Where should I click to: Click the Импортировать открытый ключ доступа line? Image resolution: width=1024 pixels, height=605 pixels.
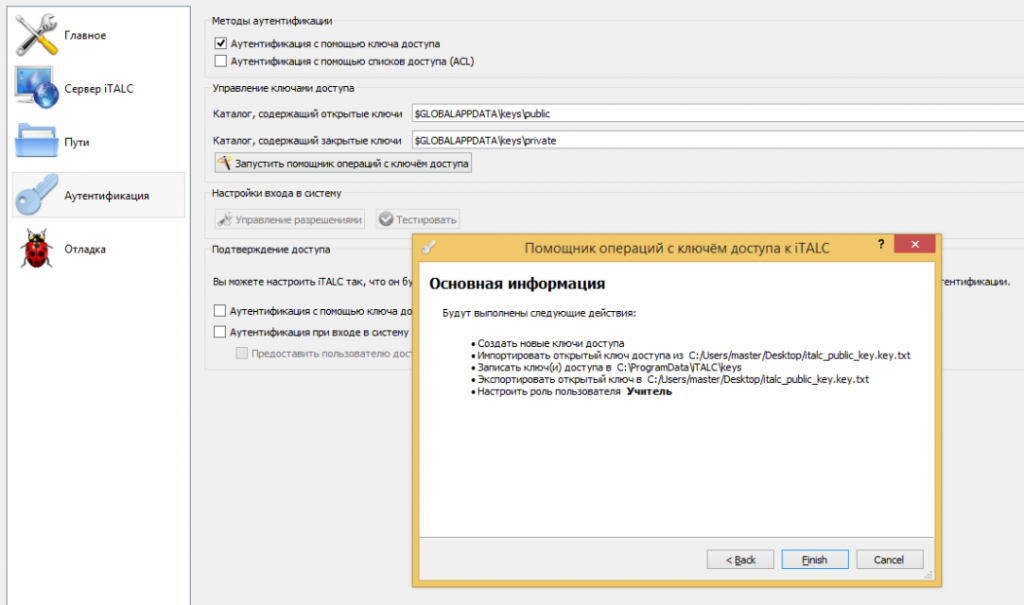point(694,355)
